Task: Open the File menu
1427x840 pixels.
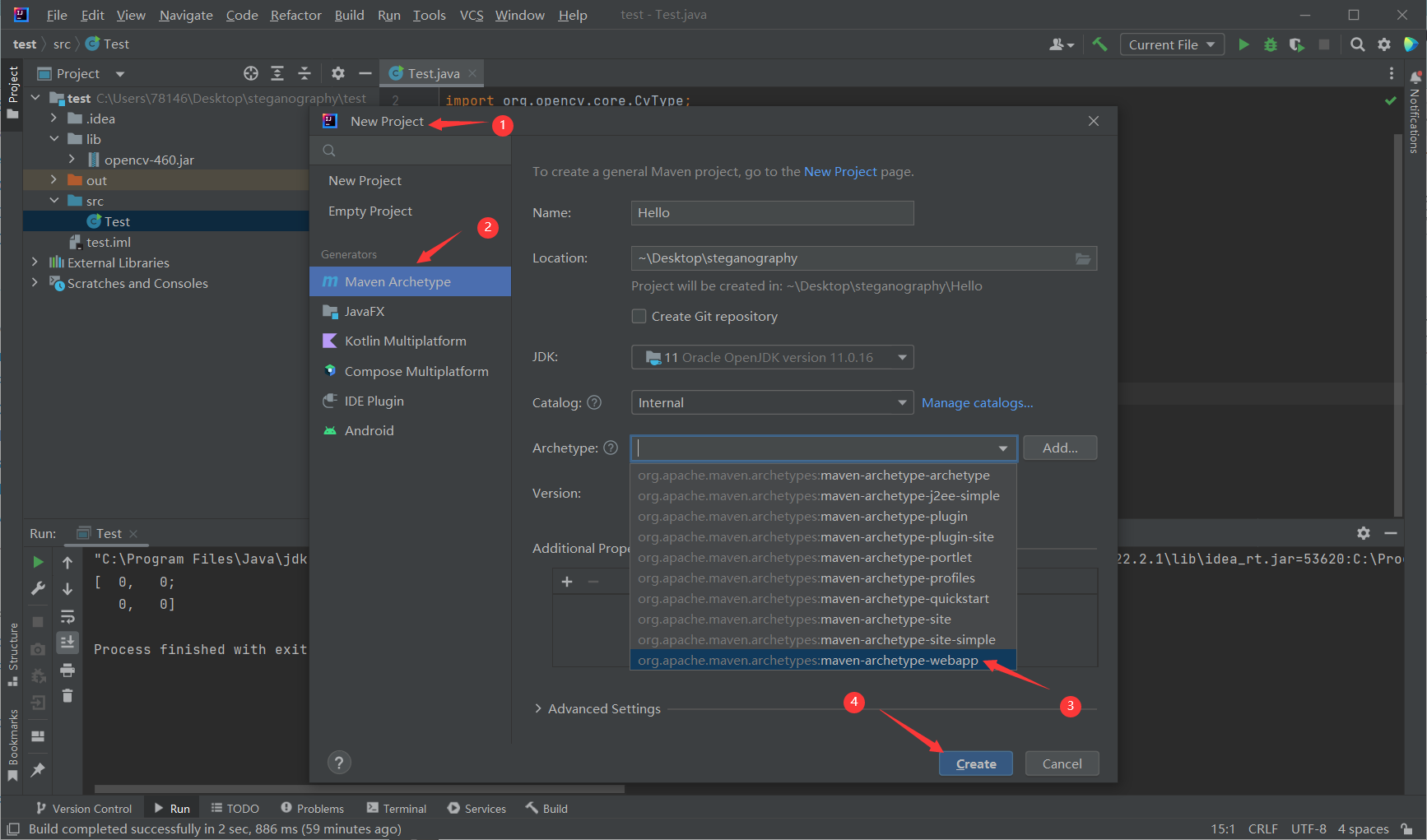Action: [x=57, y=15]
